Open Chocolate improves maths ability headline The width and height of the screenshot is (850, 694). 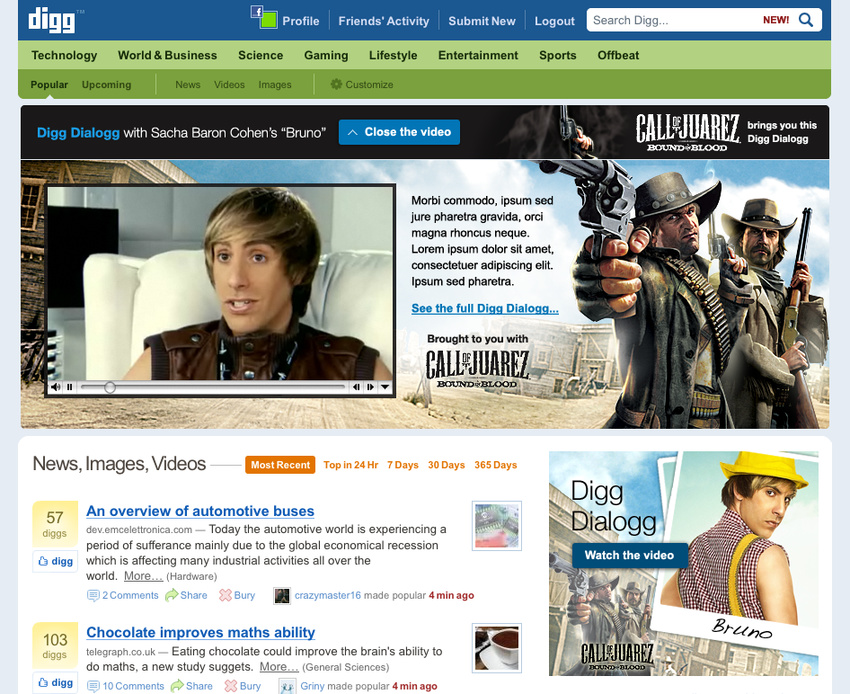pos(201,633)
